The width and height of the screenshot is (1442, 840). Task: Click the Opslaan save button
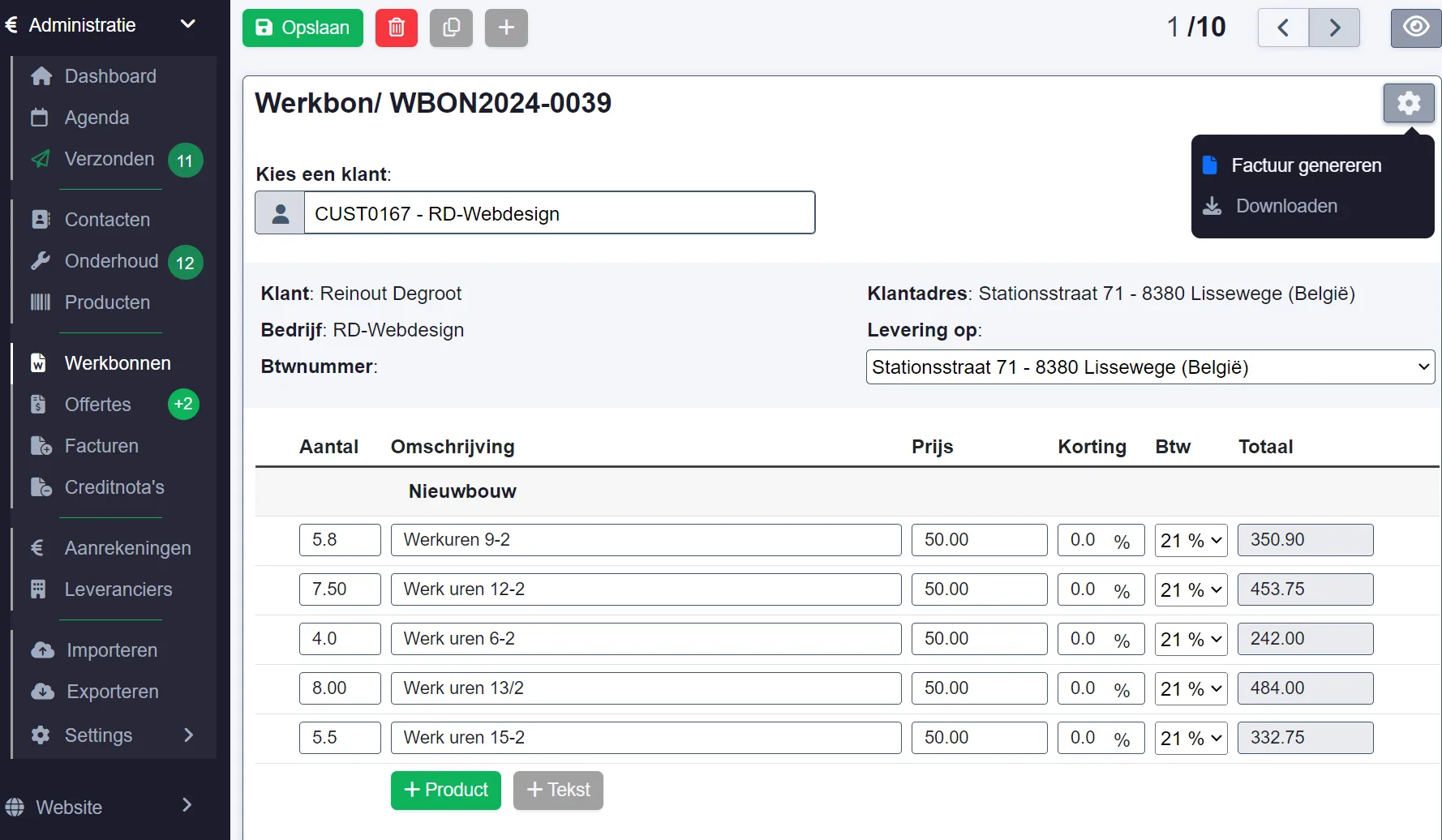pos(303,28)
